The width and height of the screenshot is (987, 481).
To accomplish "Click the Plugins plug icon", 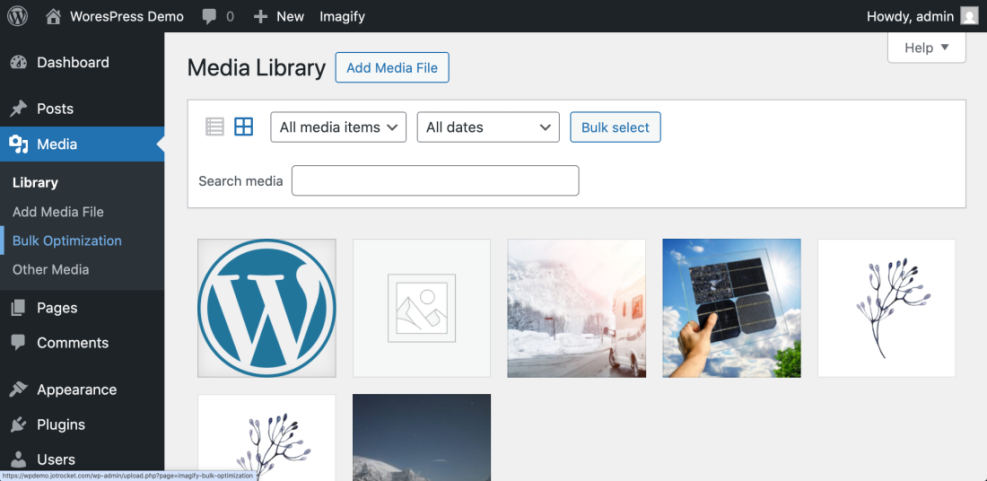I will click(19, 425).
